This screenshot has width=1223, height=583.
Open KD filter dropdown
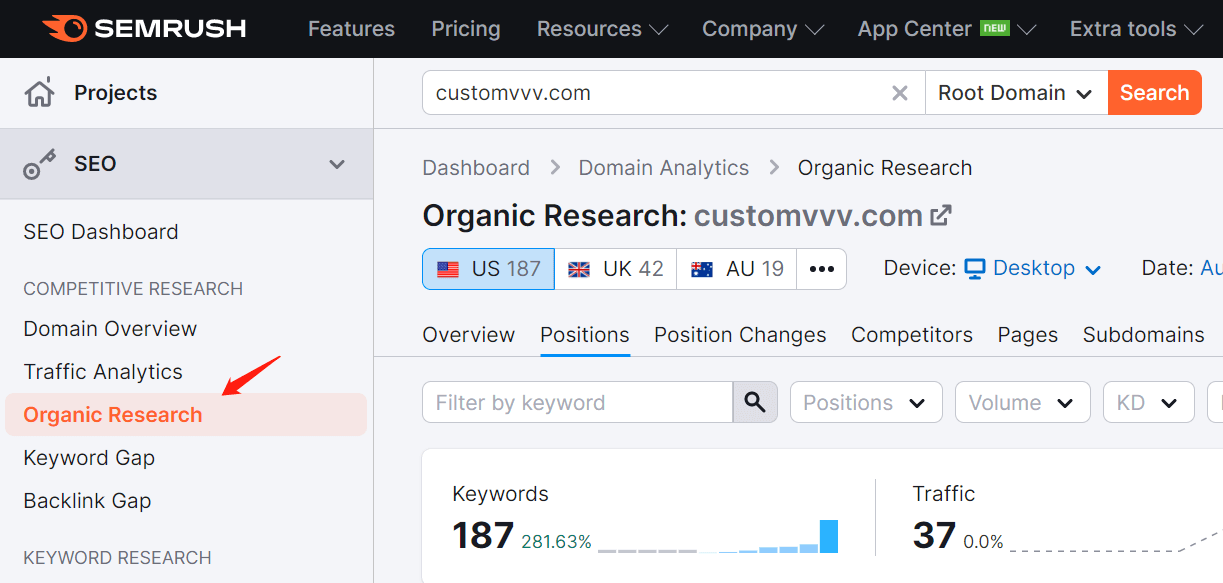click(1149, 402)
